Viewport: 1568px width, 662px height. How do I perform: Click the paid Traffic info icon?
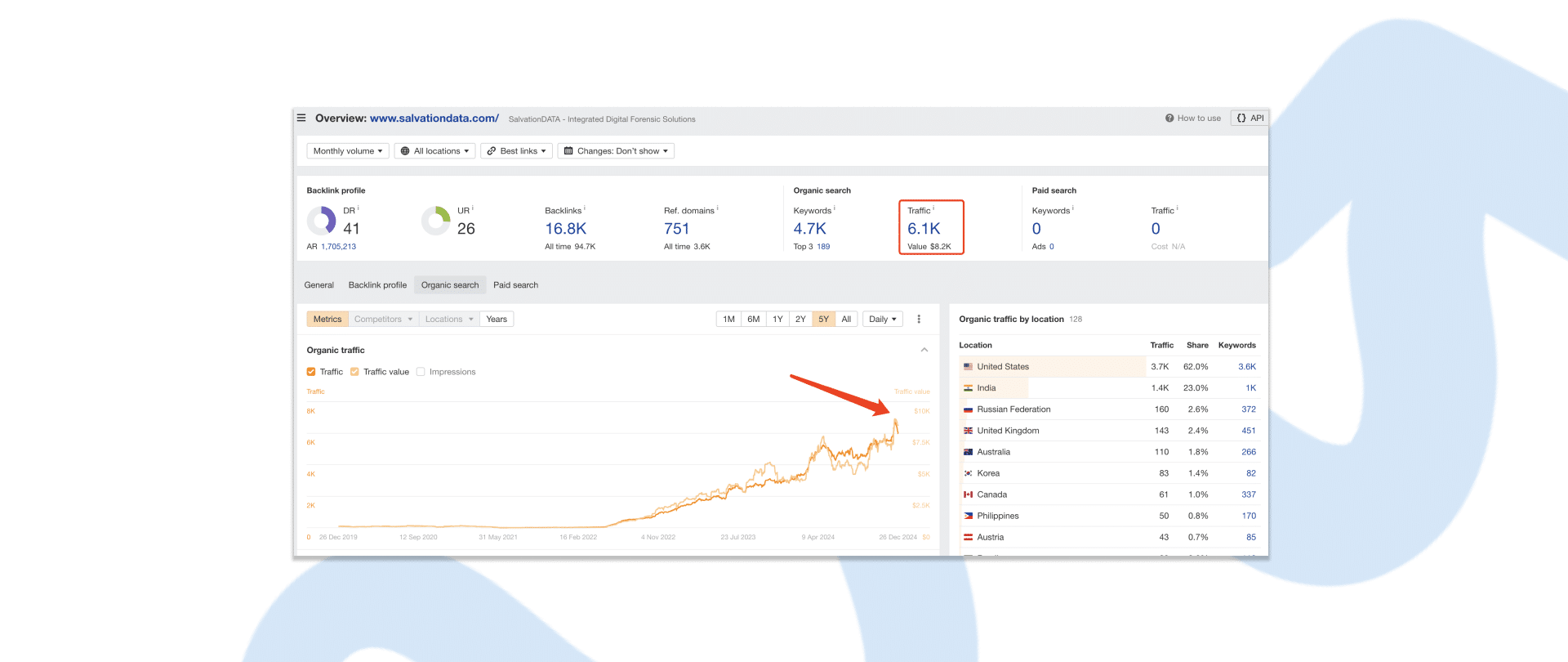point(1178,208)
